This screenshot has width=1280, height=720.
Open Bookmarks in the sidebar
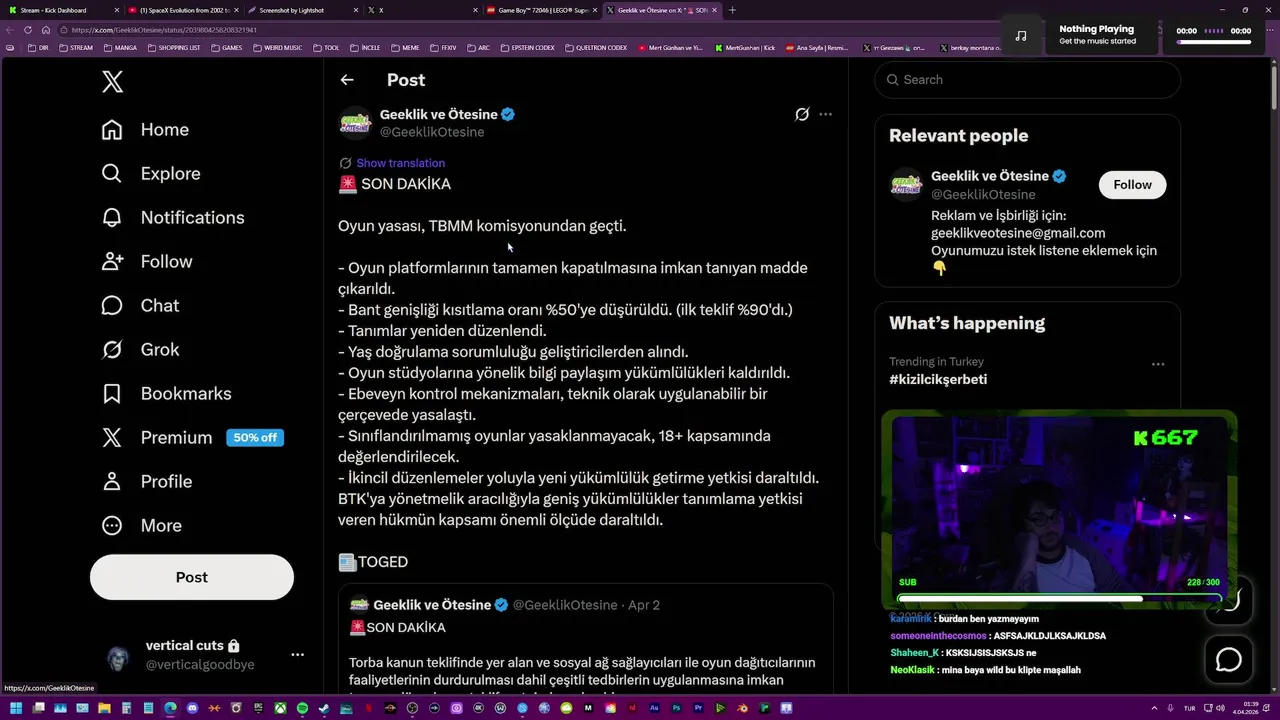[166, 394]
